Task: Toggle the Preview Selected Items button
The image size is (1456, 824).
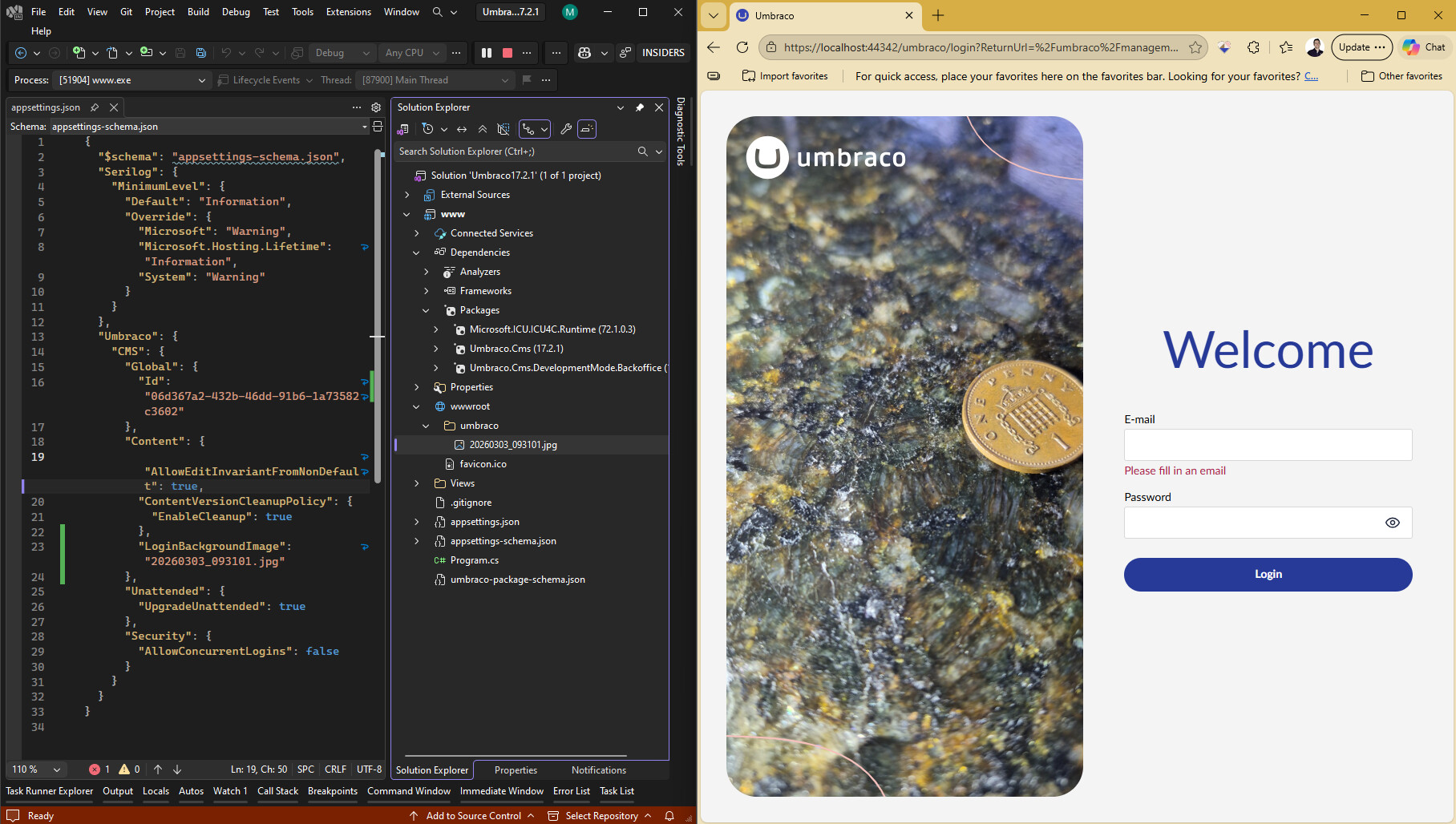Action: [587, 129]
